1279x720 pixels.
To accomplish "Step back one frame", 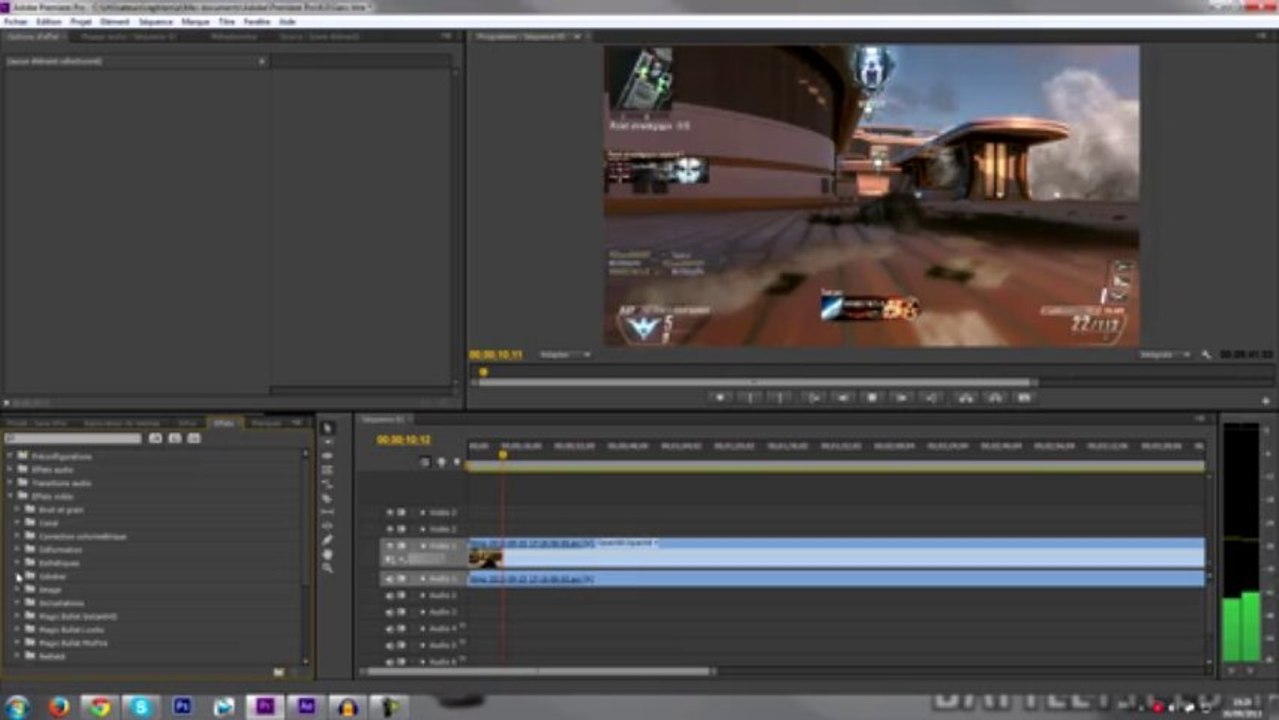I will tap(842, 397).
